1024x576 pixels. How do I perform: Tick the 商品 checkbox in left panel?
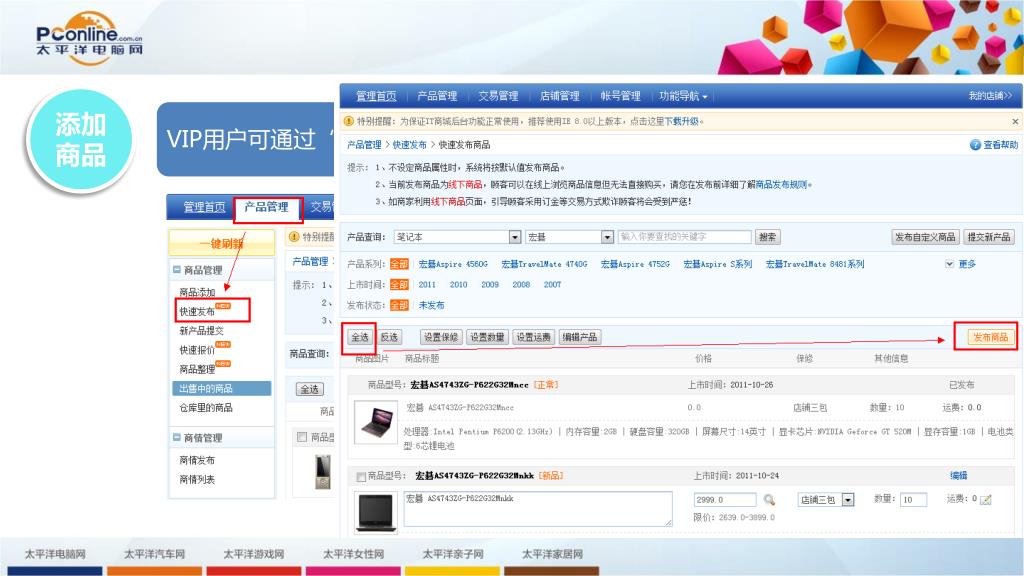point(302,437)
